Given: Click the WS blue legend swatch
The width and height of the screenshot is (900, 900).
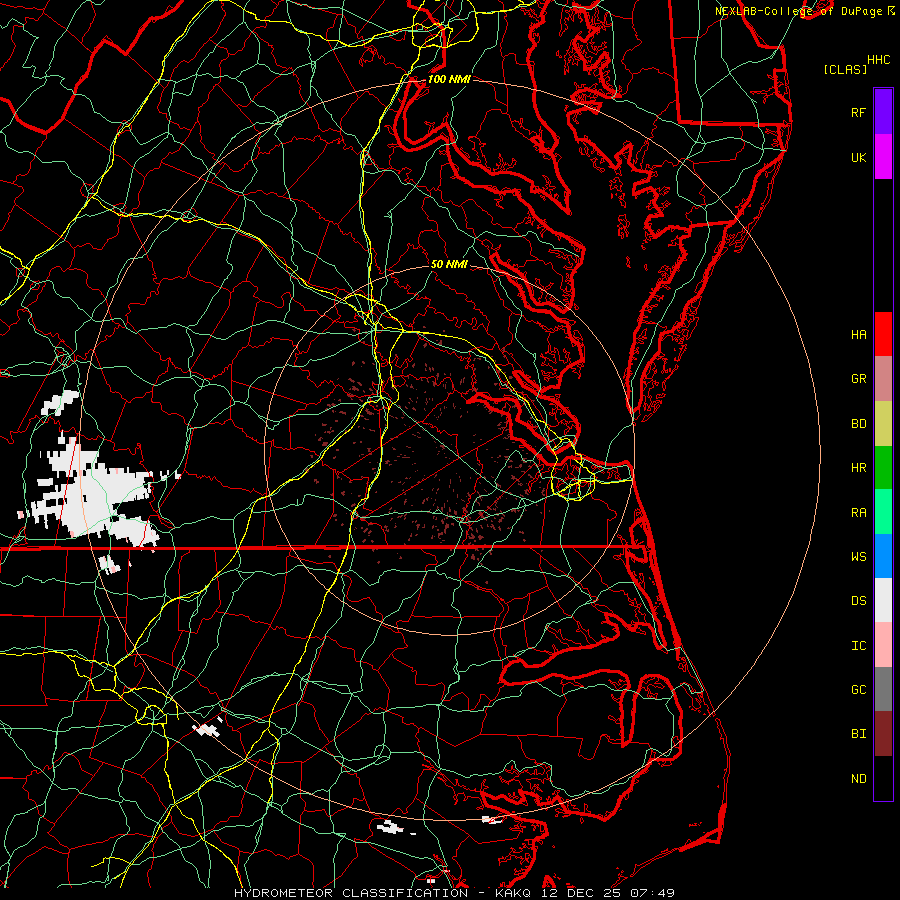Looking at the screenshot, I should [883, 556].
